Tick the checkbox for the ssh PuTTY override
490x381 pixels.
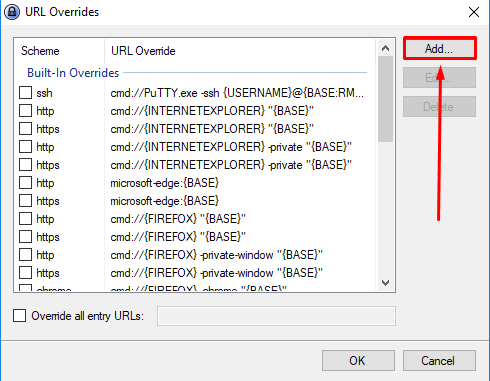tap(26, 93)
